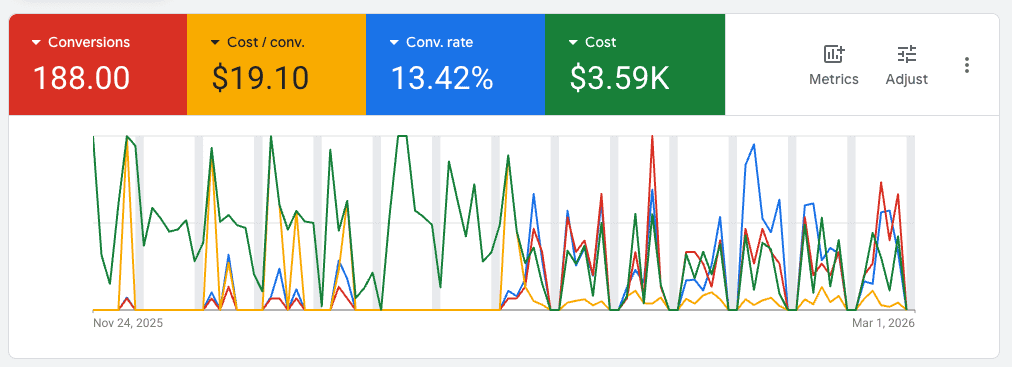Expand the Cost metric dropdown arrow

tap(573, 43)
